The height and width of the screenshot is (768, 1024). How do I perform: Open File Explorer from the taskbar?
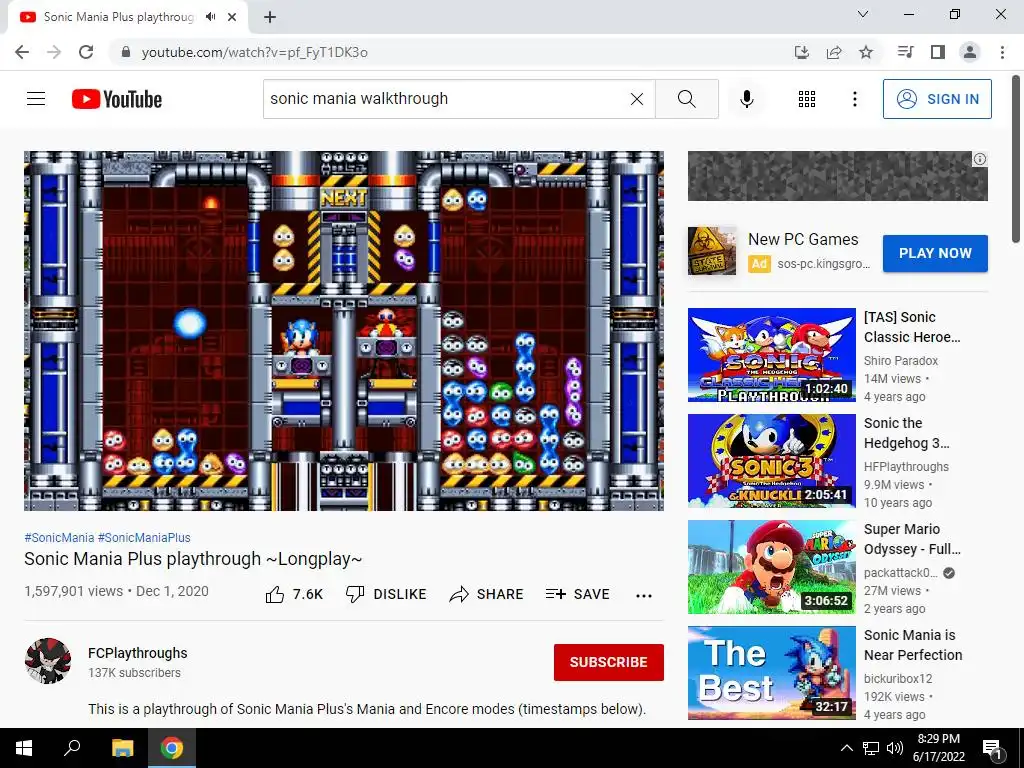[122, 748]
